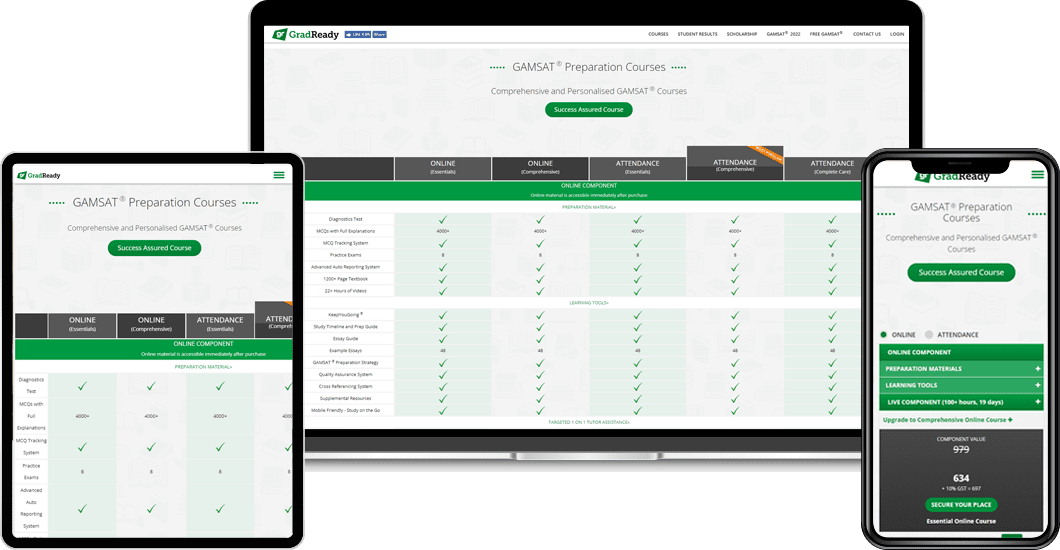Viewport: 1060px width, 550px height.
Task: Click the GradReady logo on the laptop
Action: click(306, 34)
